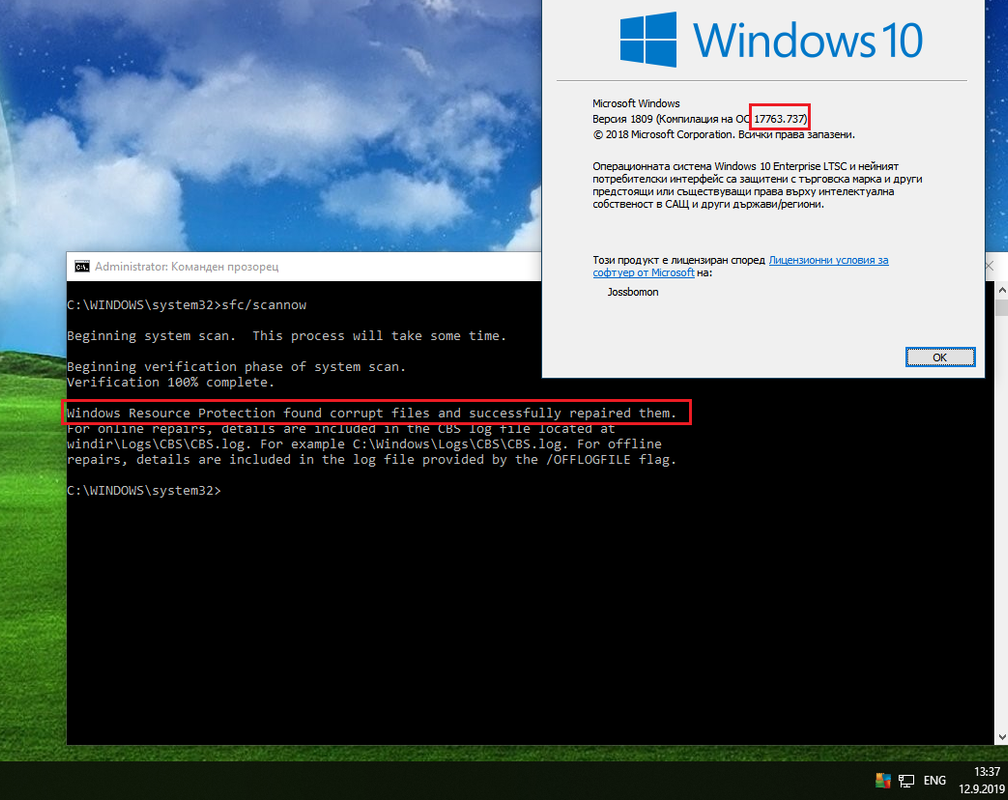The width and height of the screenshot is (1008, 800).
Task: Click 'Verification 100% complete.' line
Action: click(x=171, y=382)
